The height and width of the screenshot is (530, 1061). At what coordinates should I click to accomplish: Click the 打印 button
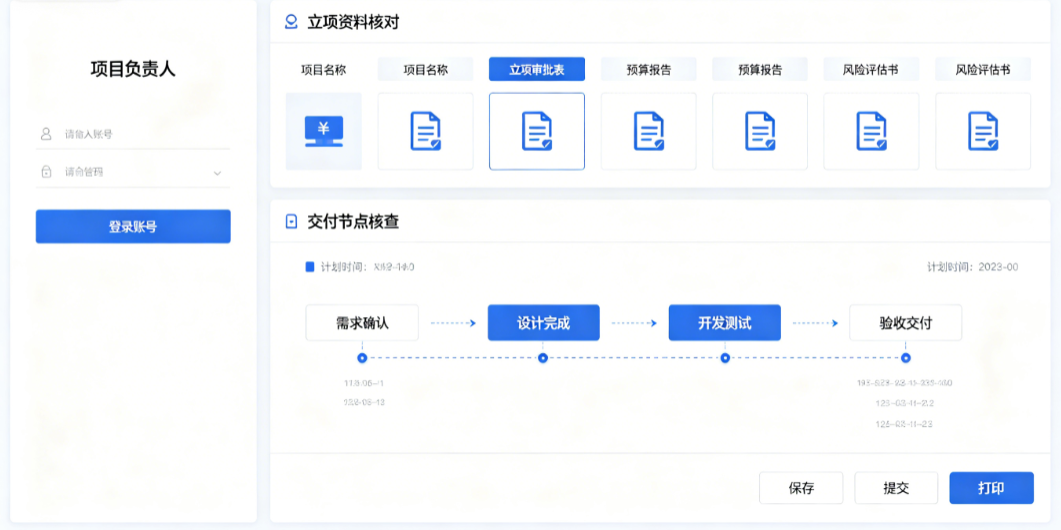[991, 488]
